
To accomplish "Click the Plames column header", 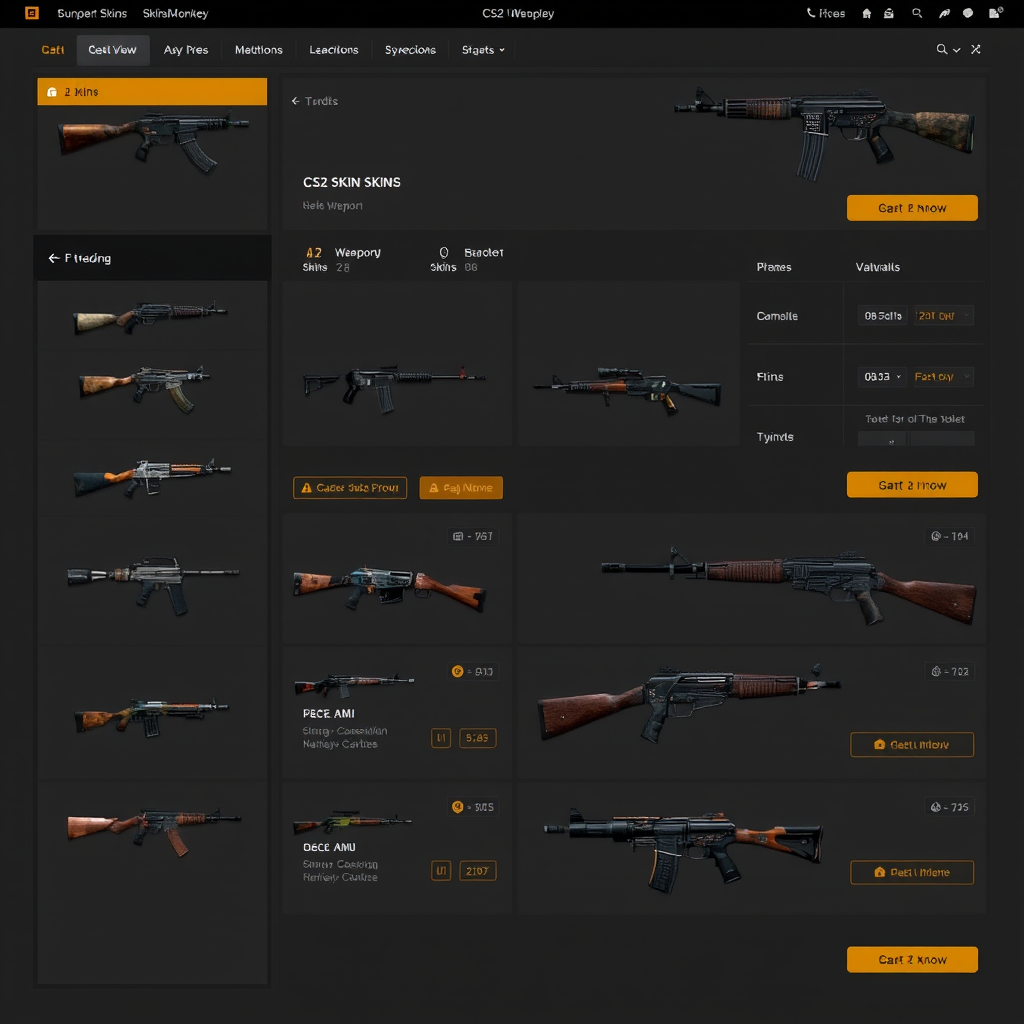I will coord(774,267).
